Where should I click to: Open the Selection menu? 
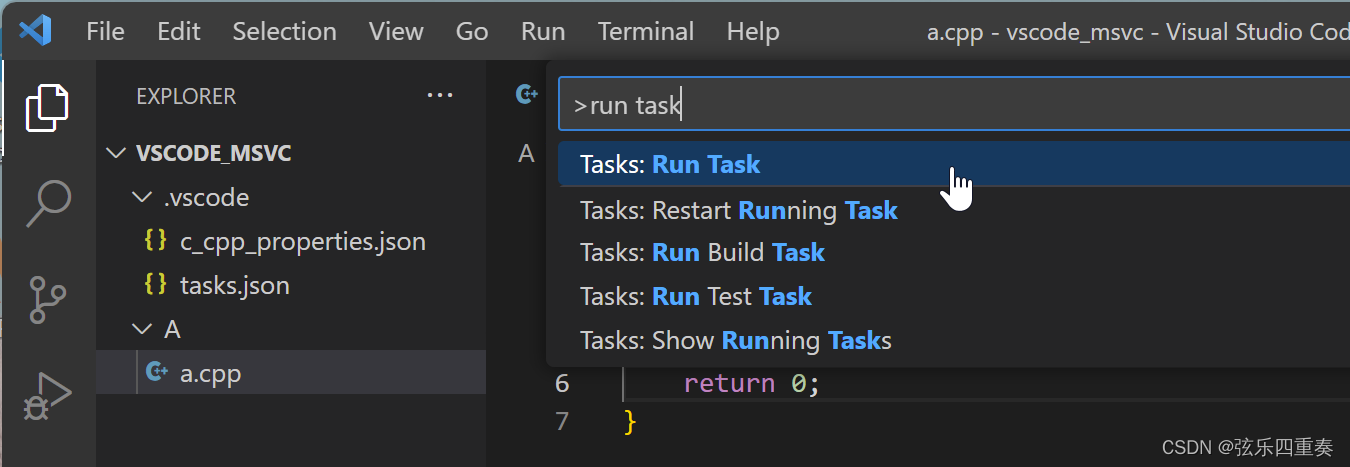tap(284, 31)
